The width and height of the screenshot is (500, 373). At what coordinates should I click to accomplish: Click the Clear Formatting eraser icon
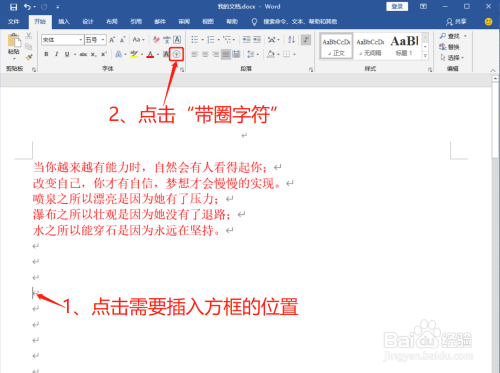pyautogui.click(x=156, y=40)
